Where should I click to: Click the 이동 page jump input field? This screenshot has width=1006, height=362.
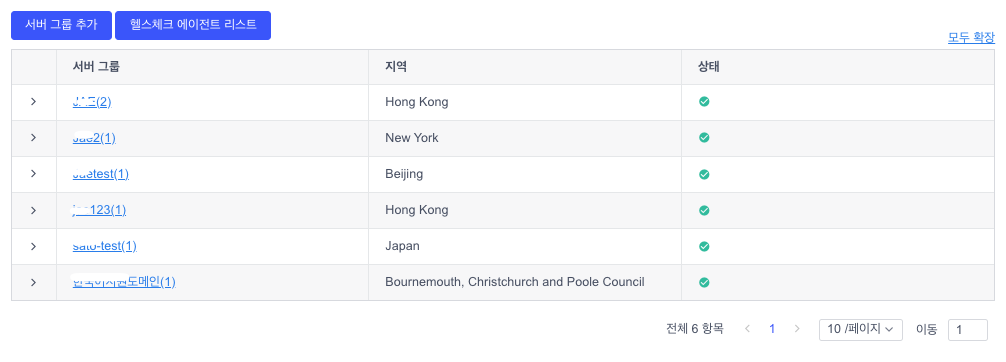(968, 329)
